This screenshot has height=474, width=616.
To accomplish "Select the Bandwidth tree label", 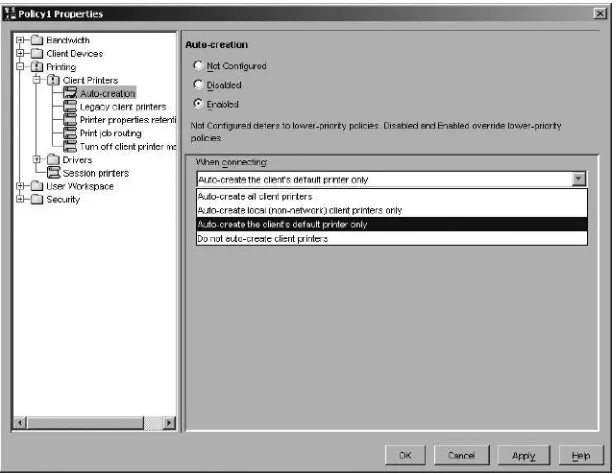I will (68, 40).
